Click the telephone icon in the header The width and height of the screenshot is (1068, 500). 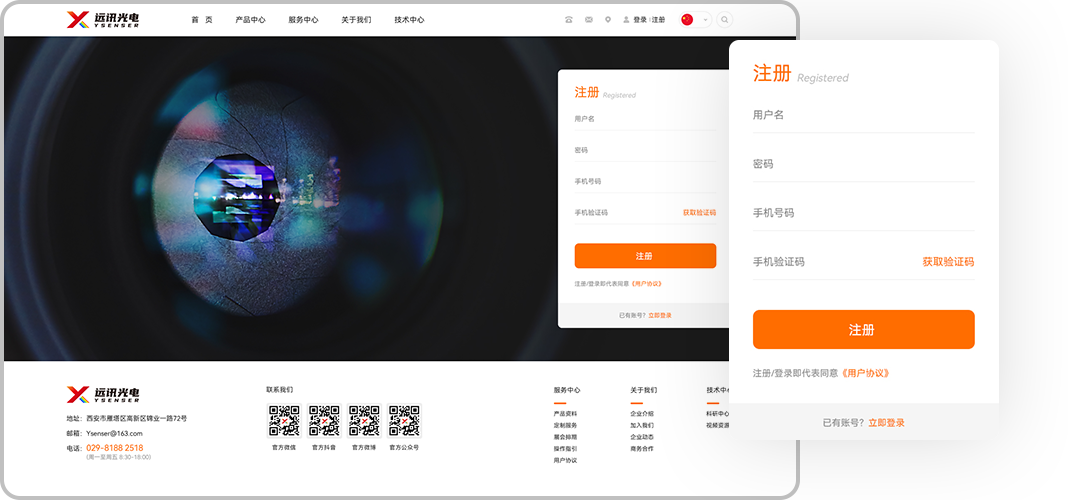[569, 19]
